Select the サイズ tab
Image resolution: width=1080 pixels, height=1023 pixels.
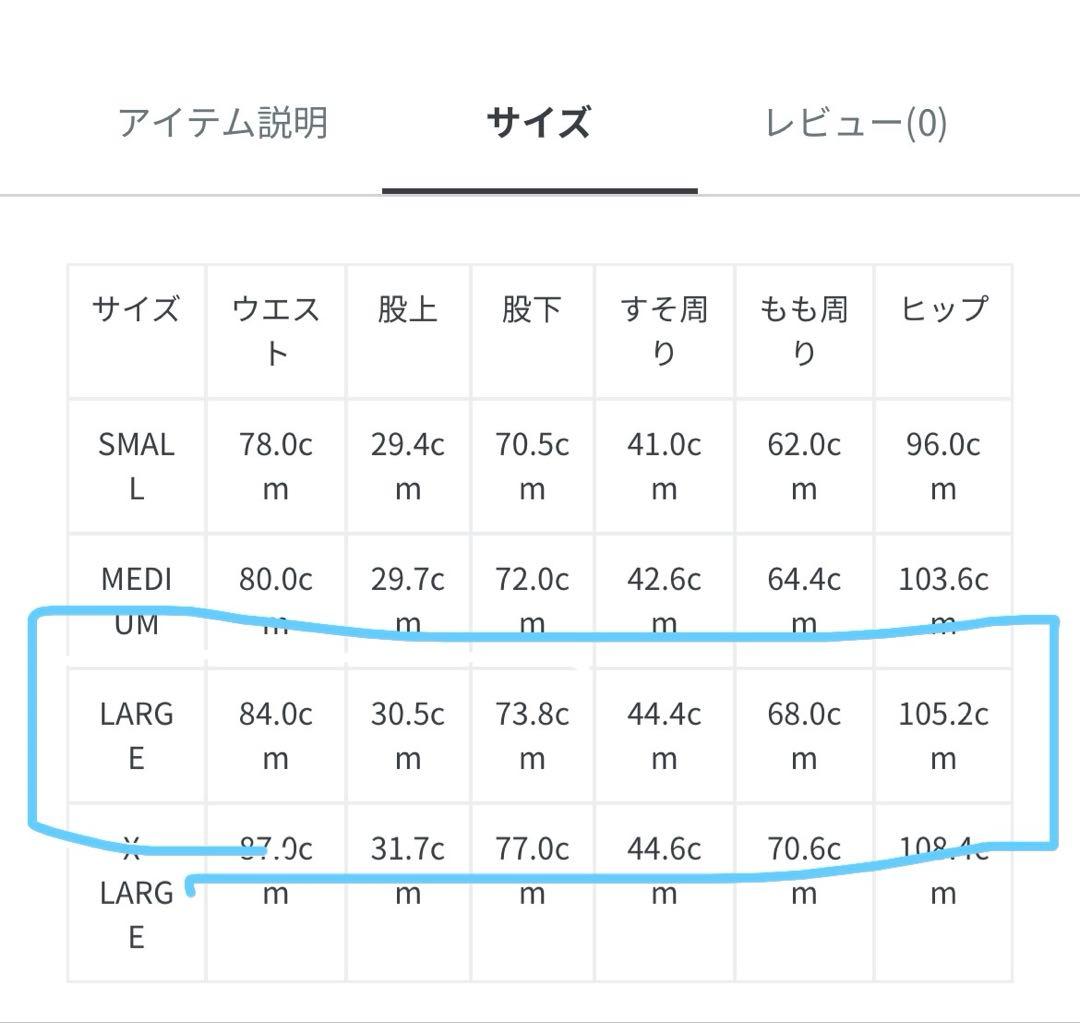tap(538, 122)
